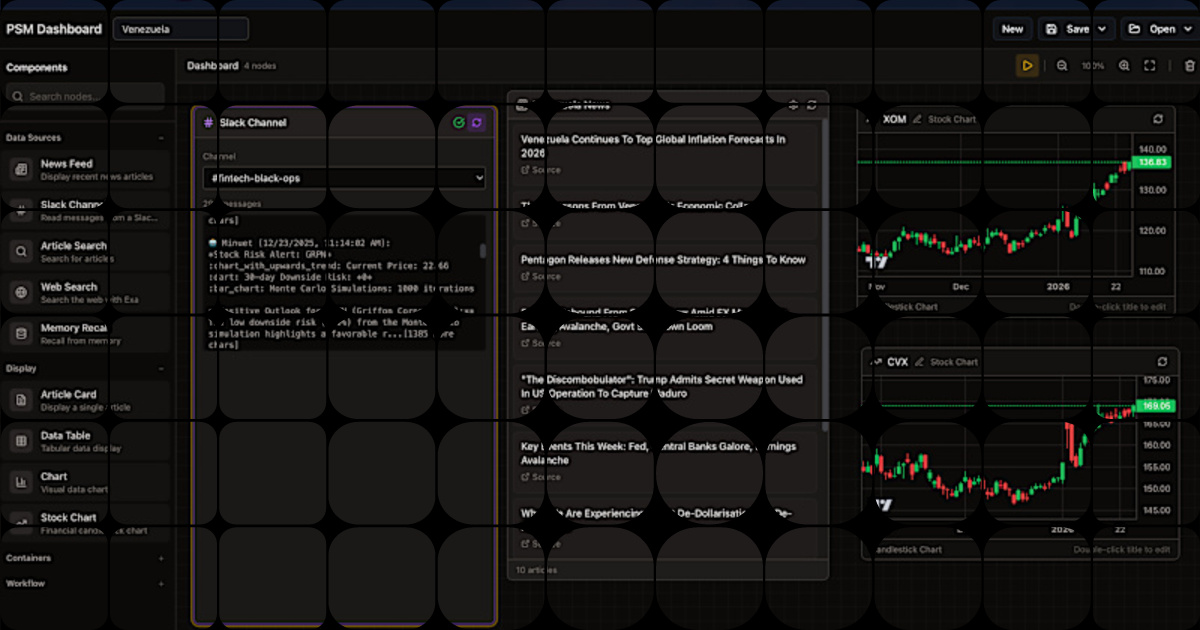Open the Save dropdown arrow

[x=1102, y=29]
